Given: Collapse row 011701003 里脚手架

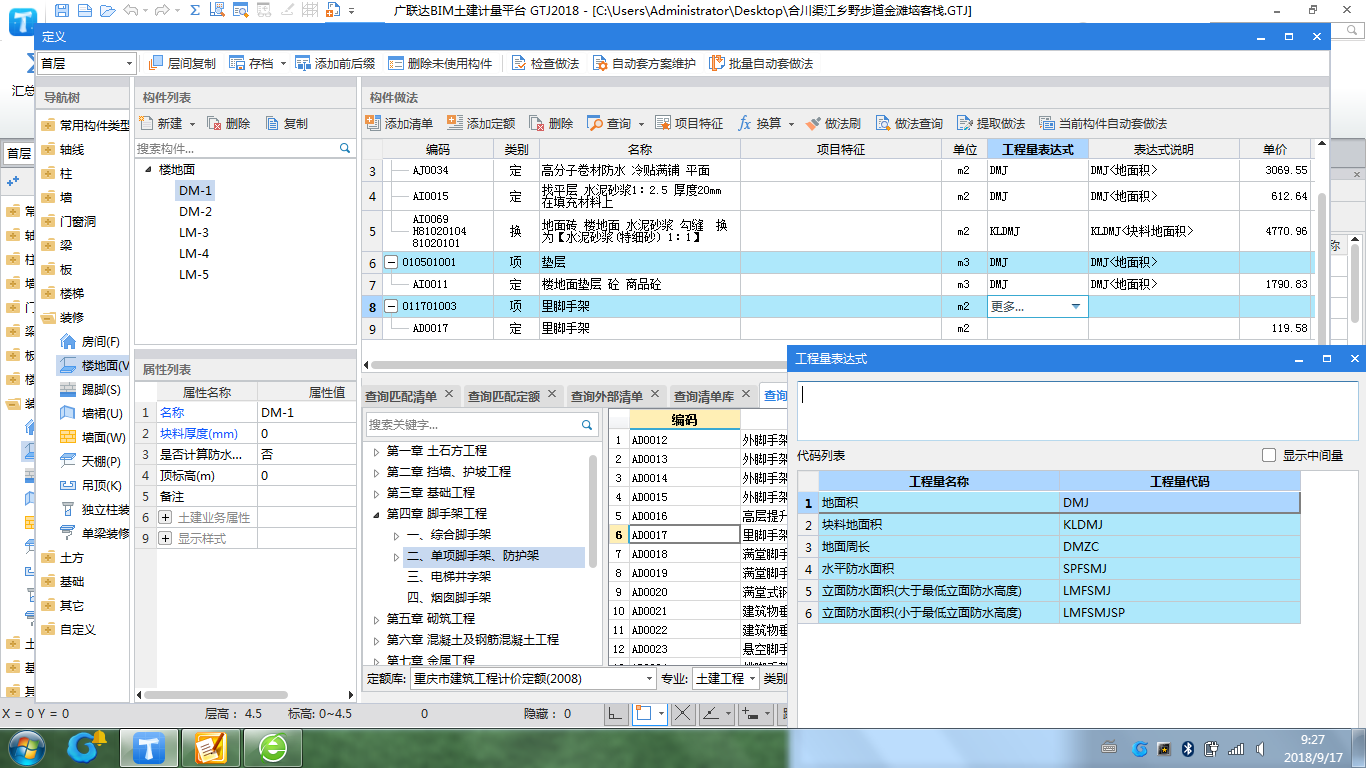Looking at the screenshot, I should pos(391,307).
